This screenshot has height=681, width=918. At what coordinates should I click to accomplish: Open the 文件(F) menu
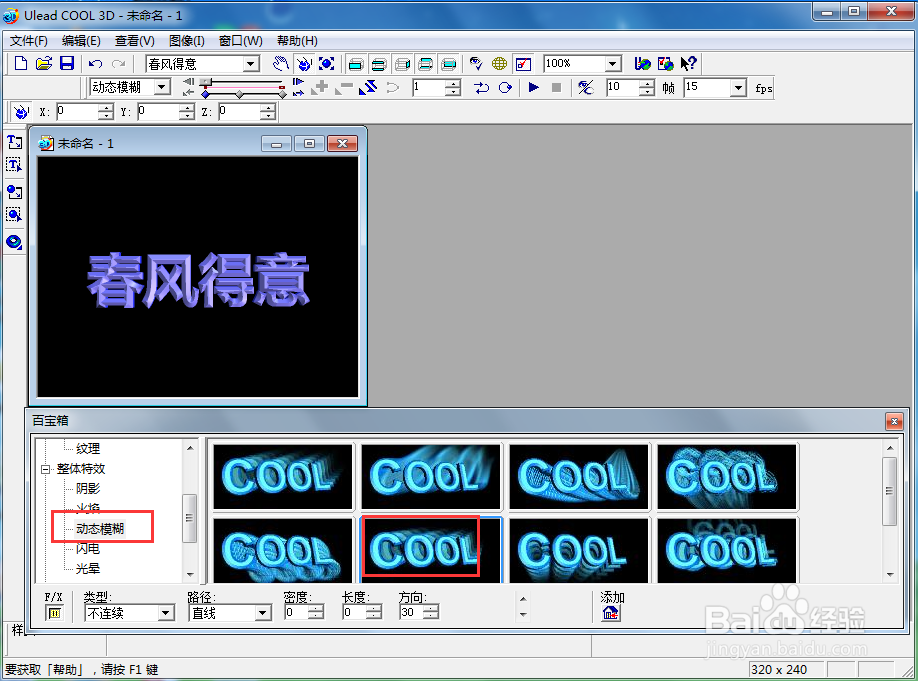click(x=29, y=40)
